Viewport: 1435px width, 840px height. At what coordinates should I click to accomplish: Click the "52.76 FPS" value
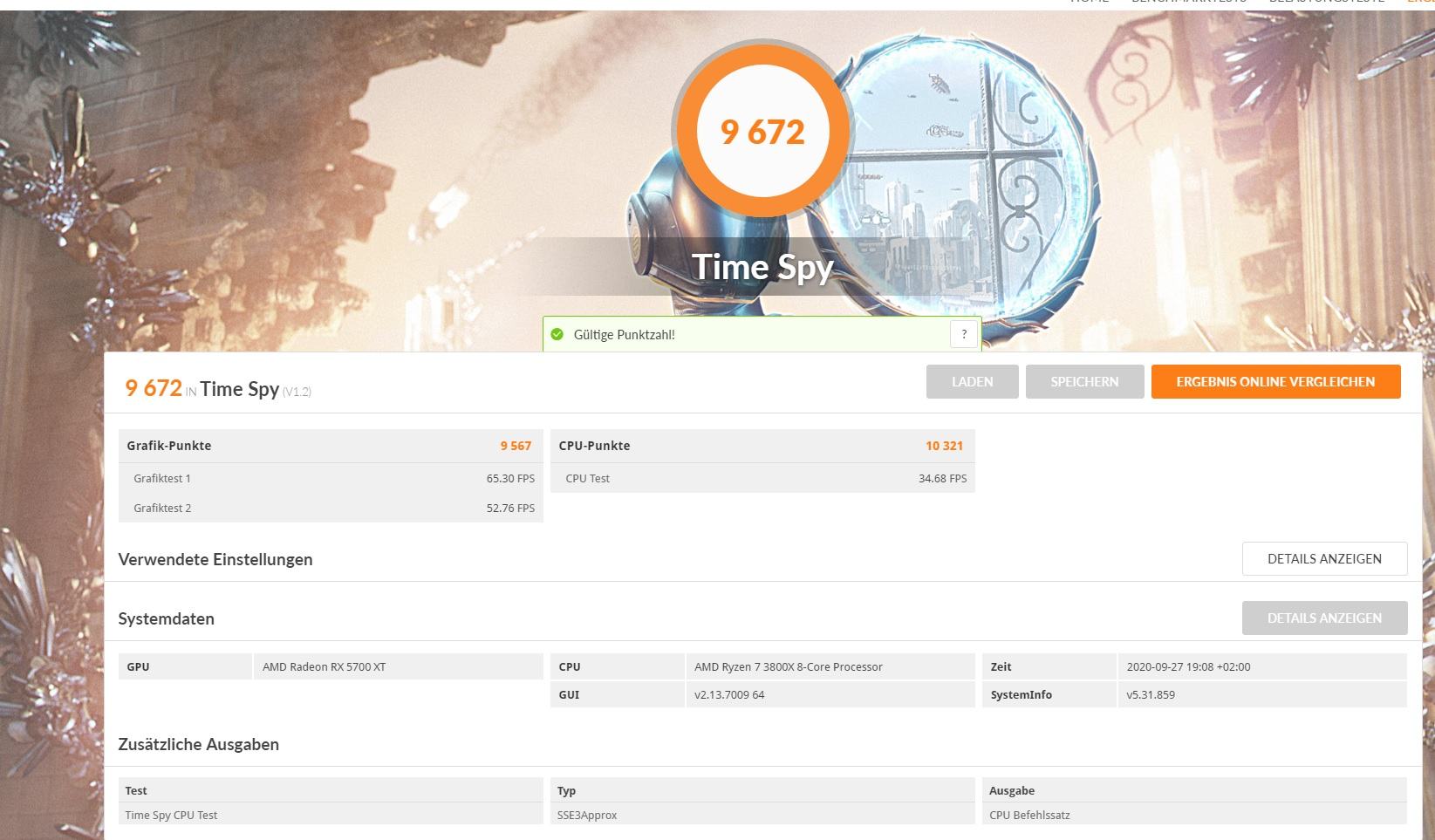tap(510, 508)
